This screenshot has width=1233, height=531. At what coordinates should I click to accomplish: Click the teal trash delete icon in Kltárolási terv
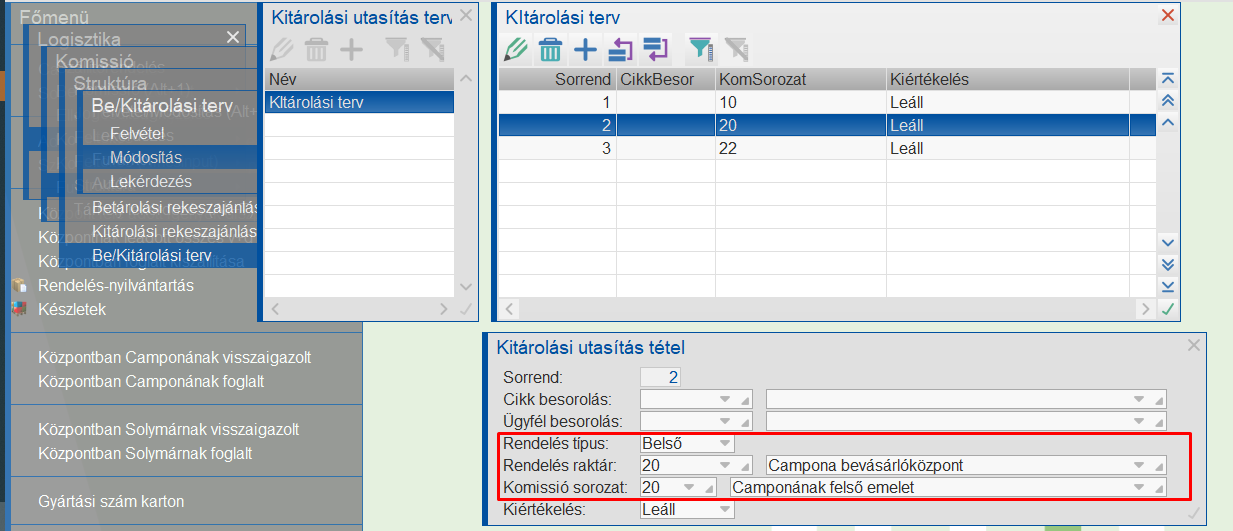(x=550, y=48)
